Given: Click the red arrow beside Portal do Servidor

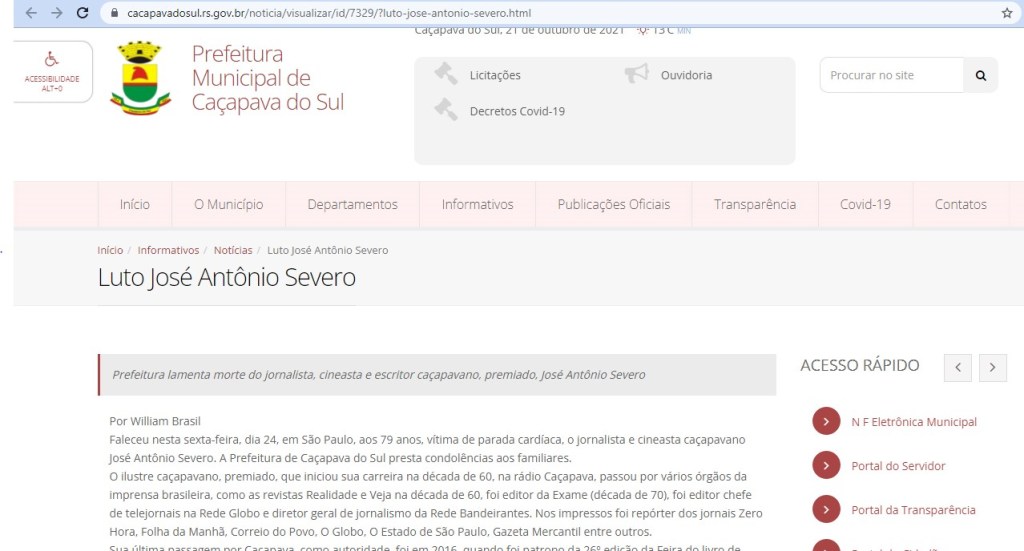Looking at the screenshot, I should pos(826,466).
